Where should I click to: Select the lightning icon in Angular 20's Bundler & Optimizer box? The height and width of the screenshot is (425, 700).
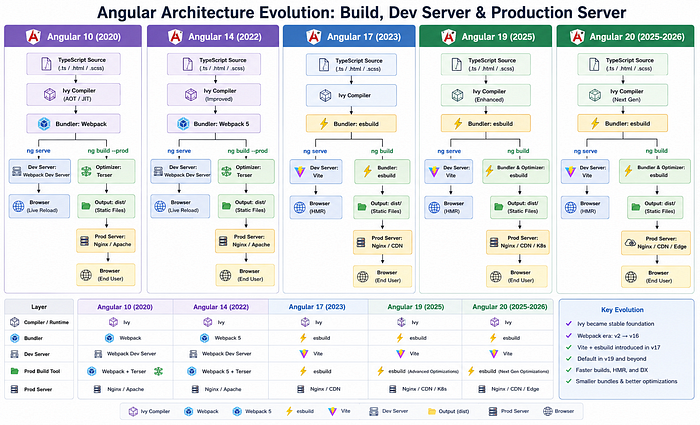pyautogui.click(x=628, y=170)
